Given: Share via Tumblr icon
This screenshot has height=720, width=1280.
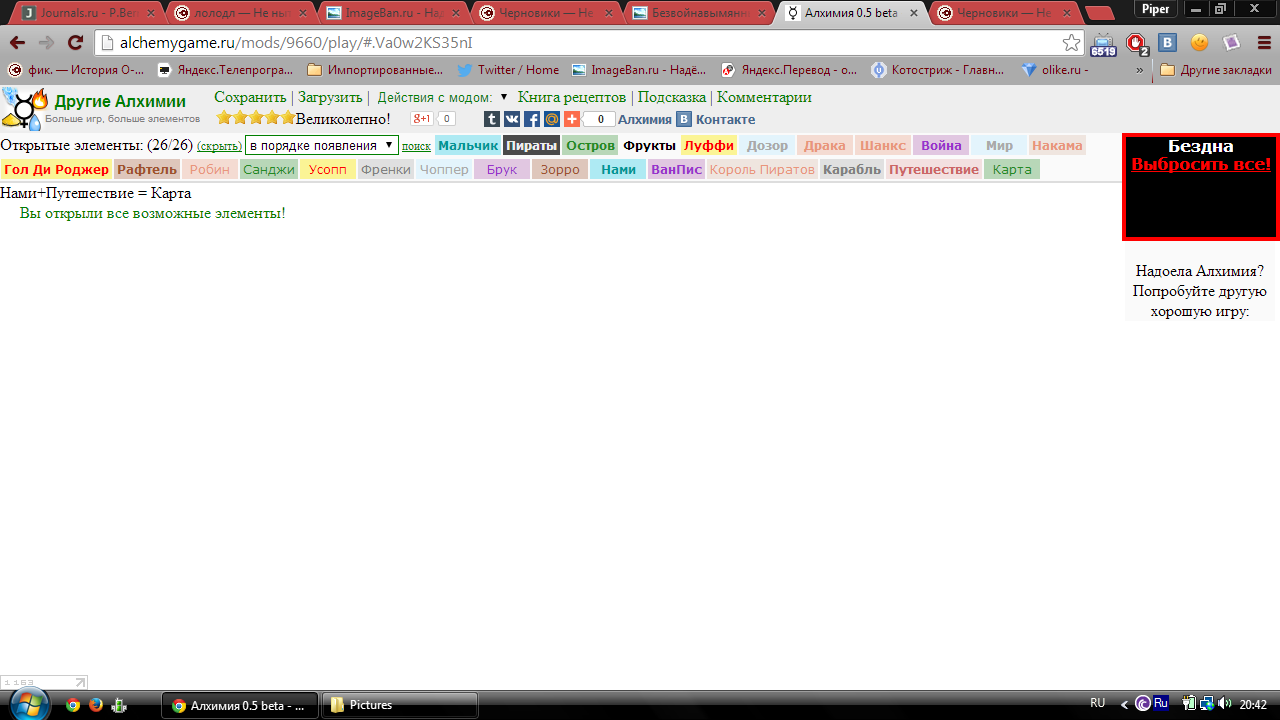Looking at the screenshot, I should tap(492, 119).
